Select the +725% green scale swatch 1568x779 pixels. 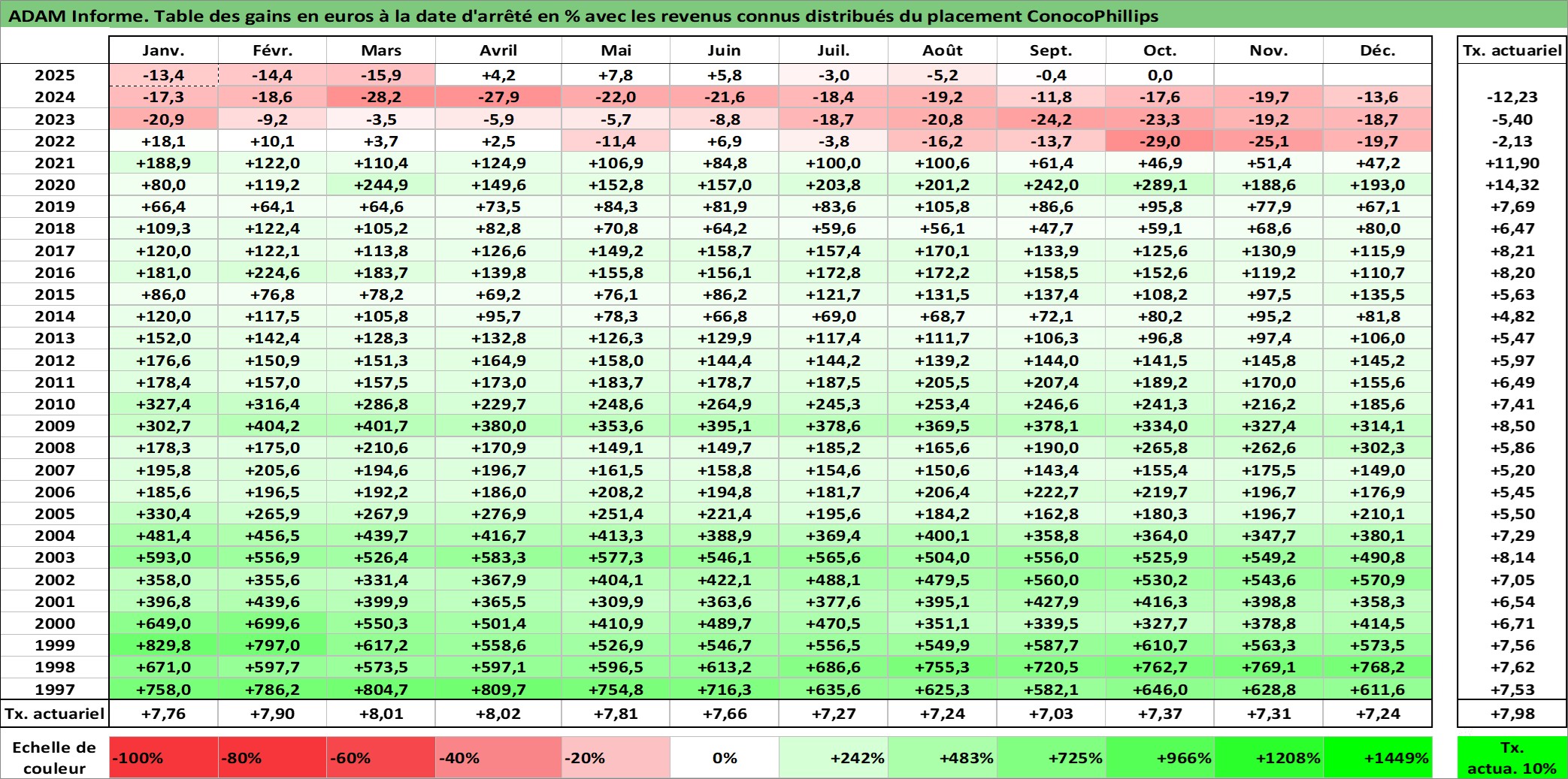tap(1051, 757)
